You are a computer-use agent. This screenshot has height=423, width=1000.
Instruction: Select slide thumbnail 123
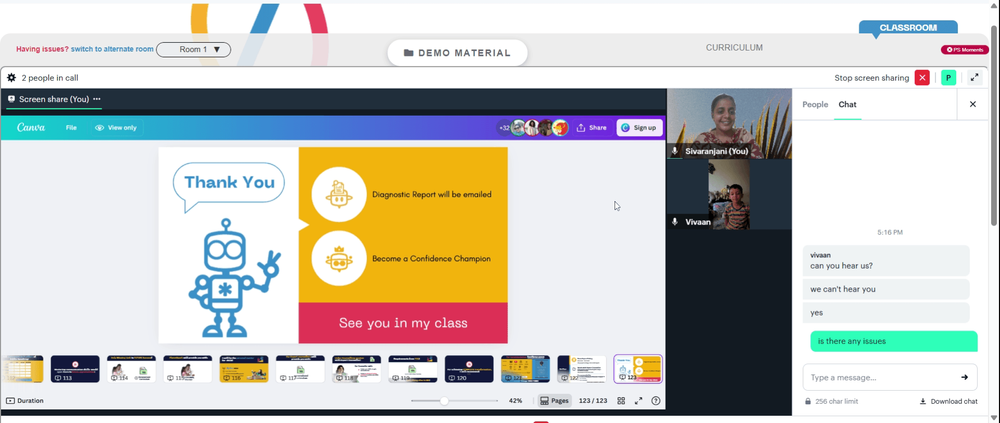pyautogui.click(x=638, y=369)
